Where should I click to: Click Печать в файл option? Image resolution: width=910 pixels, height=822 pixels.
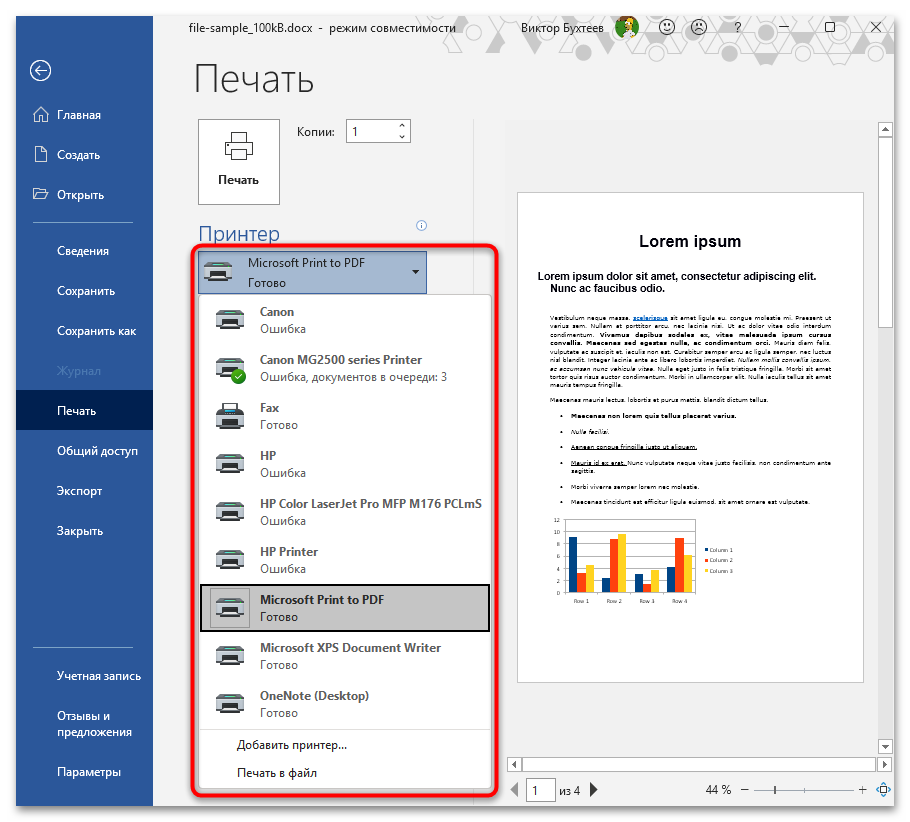pyautogui.click(x=345, y=773)
